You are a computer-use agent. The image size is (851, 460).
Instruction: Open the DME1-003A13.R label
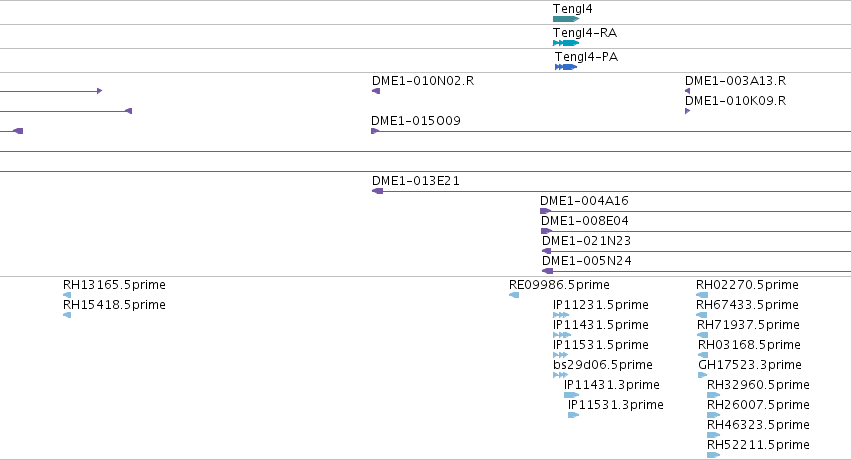(735, 81)
